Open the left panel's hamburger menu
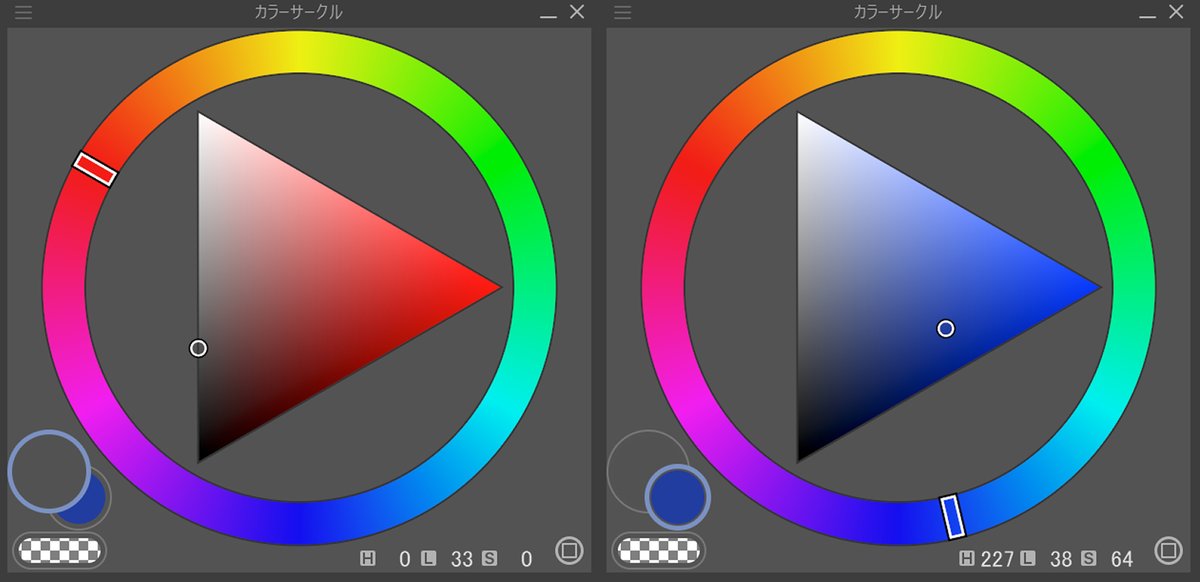Viewport: 1200px width, 582px height. 22,13
